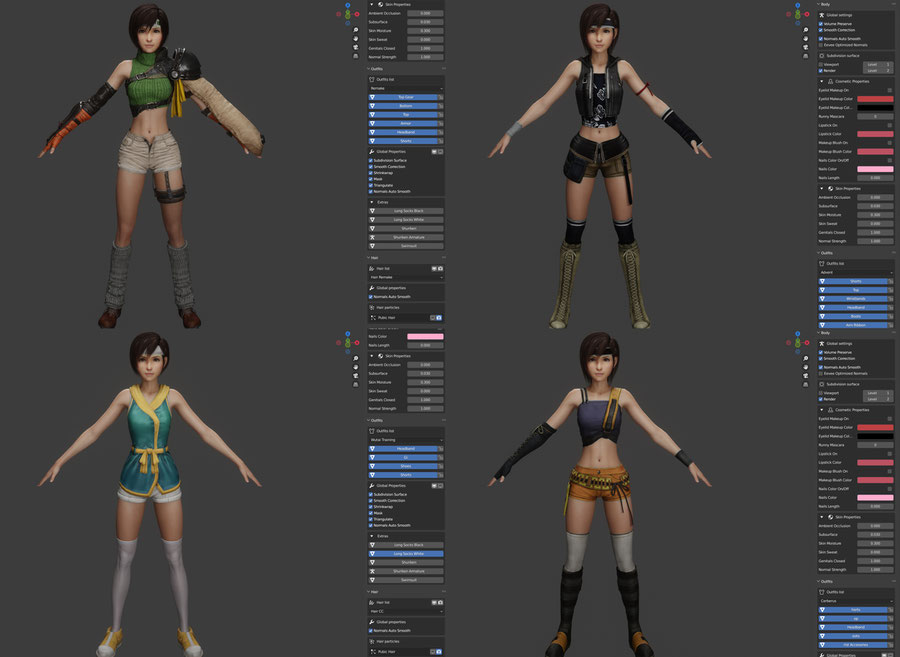Uncheck Volume Preserve in Advent Body panel
The height and width of the screenshot is (657, 900).
point(821,24)
